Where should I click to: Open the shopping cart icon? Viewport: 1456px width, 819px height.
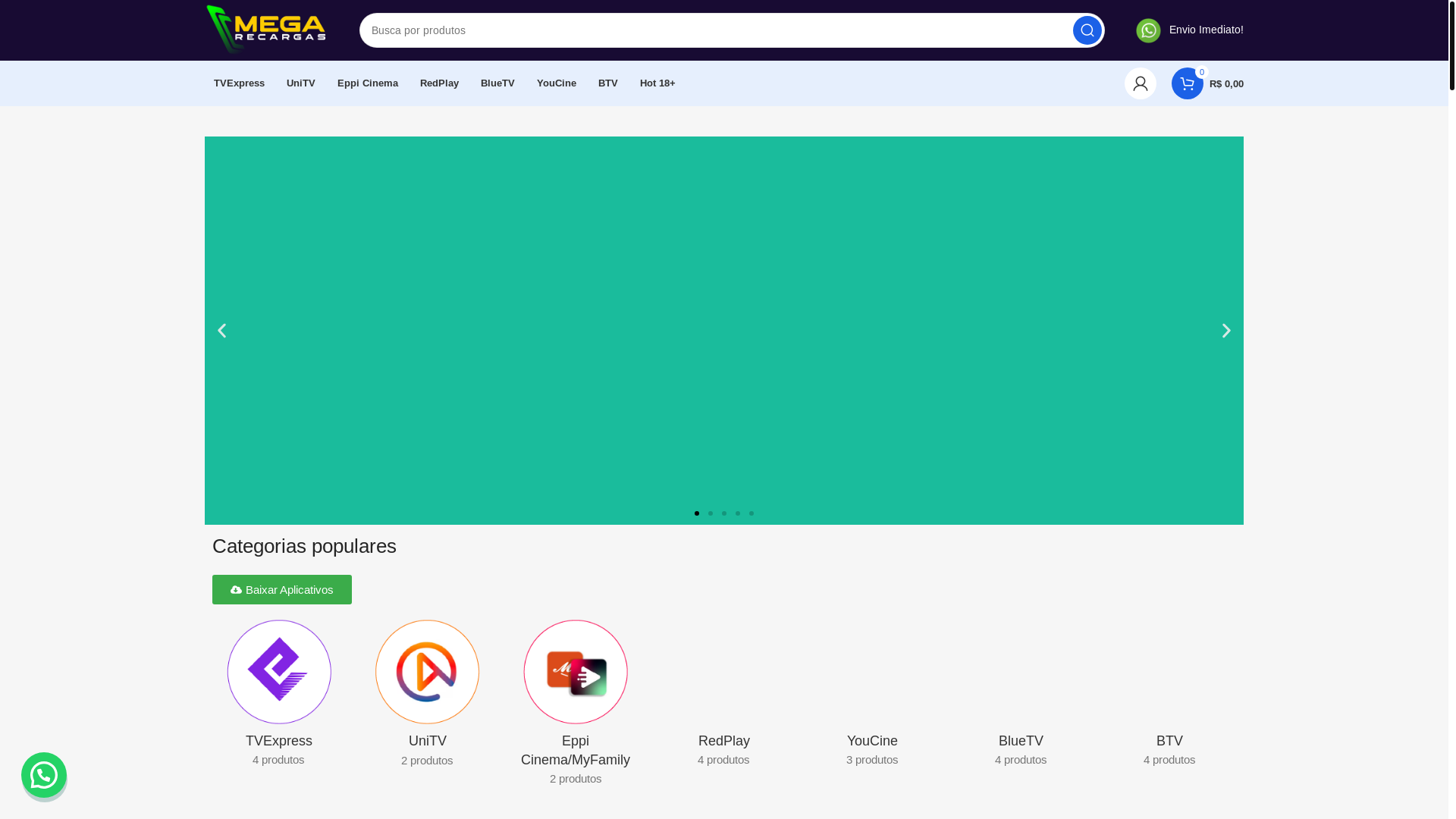click(1187, 83)
